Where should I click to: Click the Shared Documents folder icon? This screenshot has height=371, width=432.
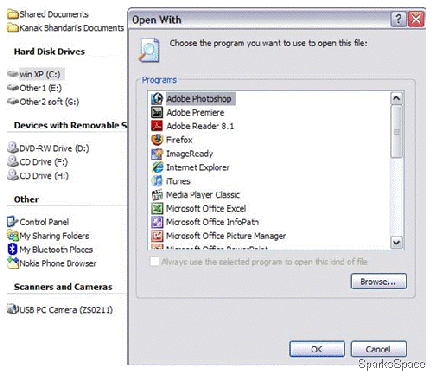[13, 14]
